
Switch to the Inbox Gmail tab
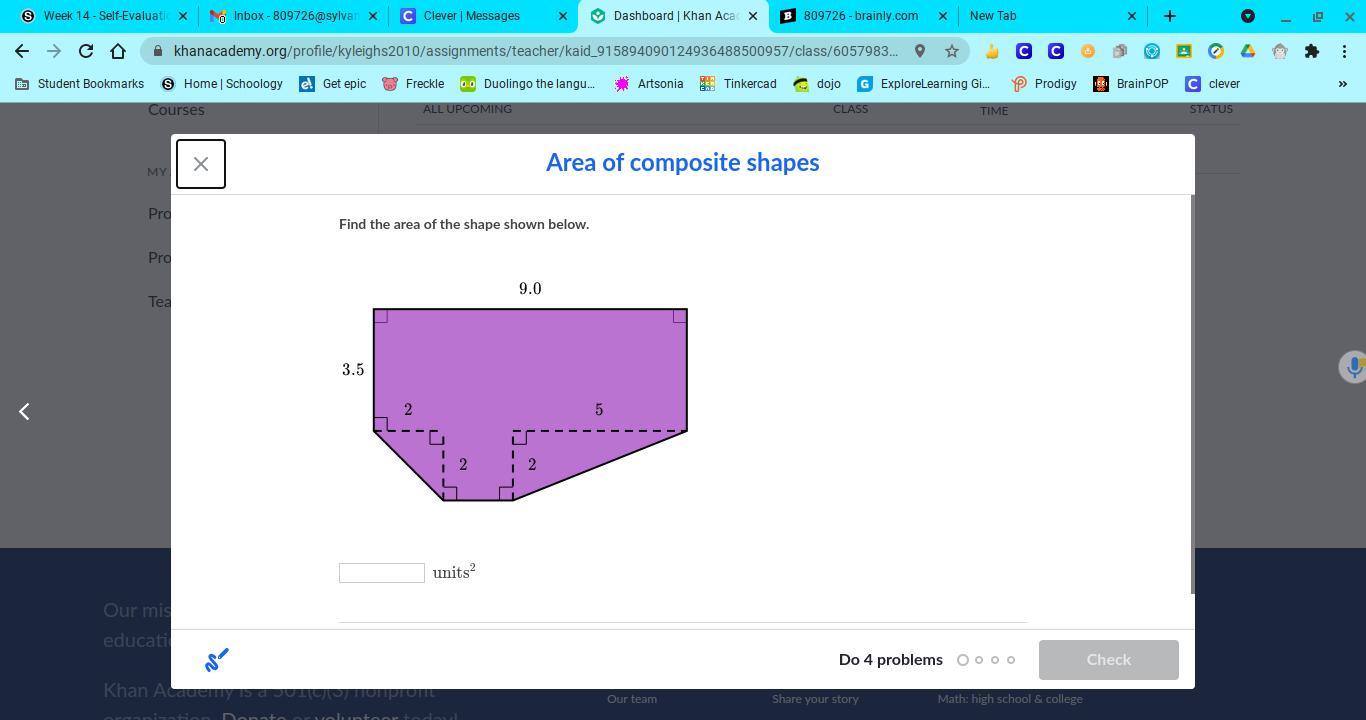point(292,16)
